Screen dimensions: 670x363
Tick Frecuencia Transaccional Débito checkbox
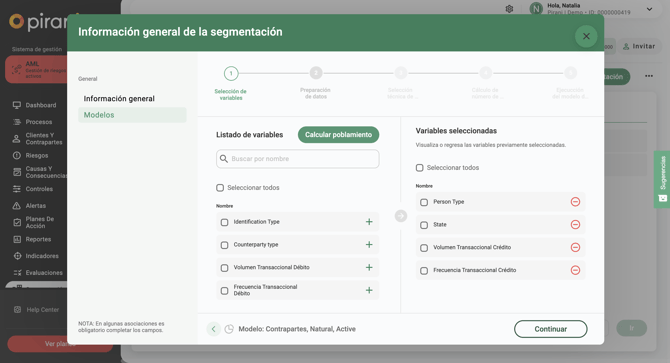[x=224, y=290]
